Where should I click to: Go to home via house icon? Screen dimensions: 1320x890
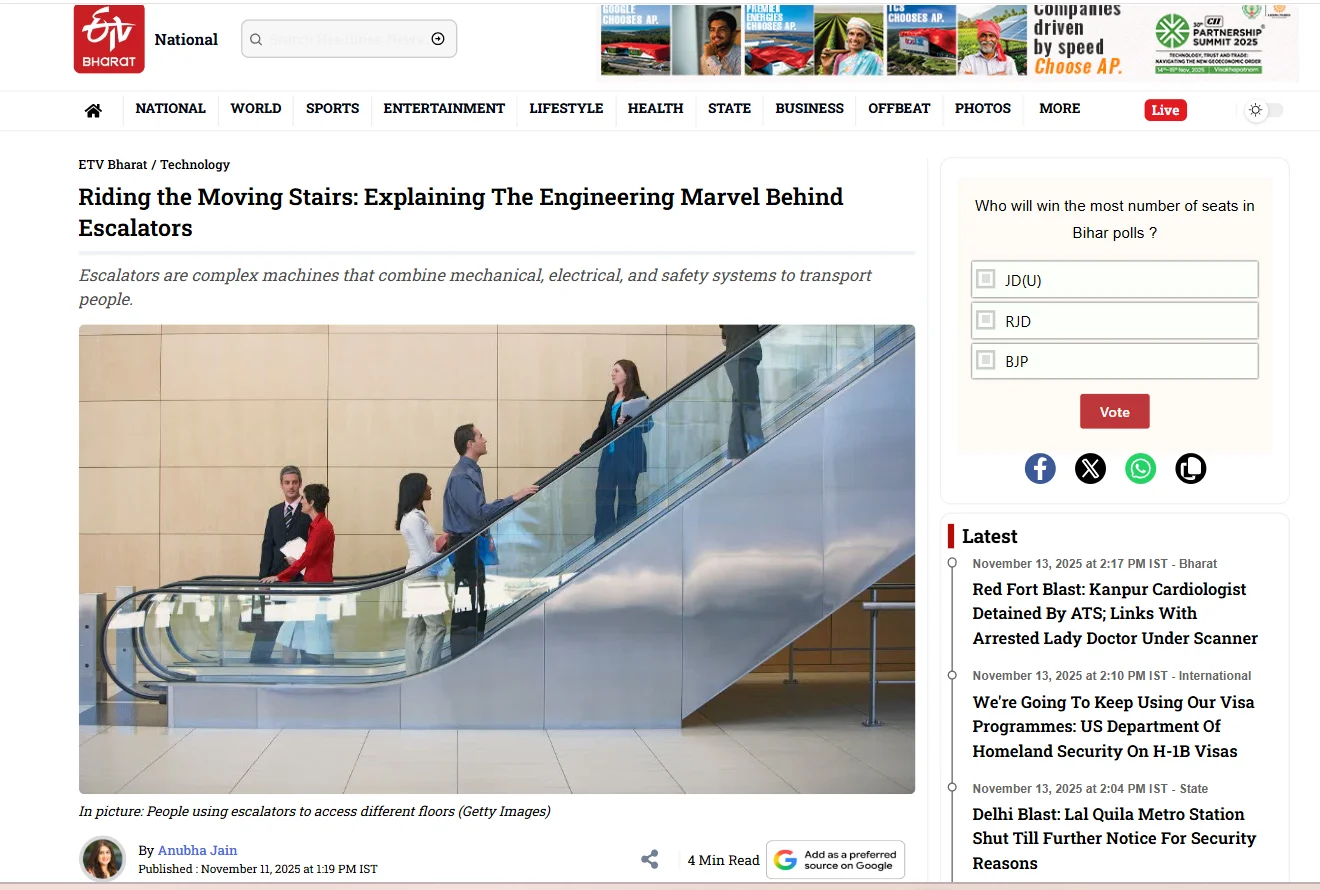point(93,110)
